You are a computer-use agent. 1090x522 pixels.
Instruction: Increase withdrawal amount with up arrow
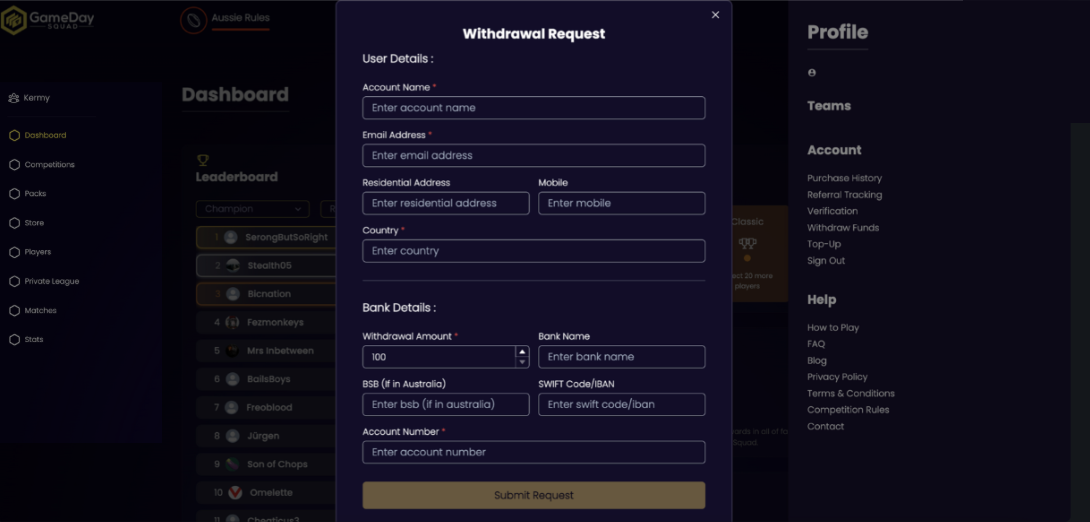coord(522,351)
